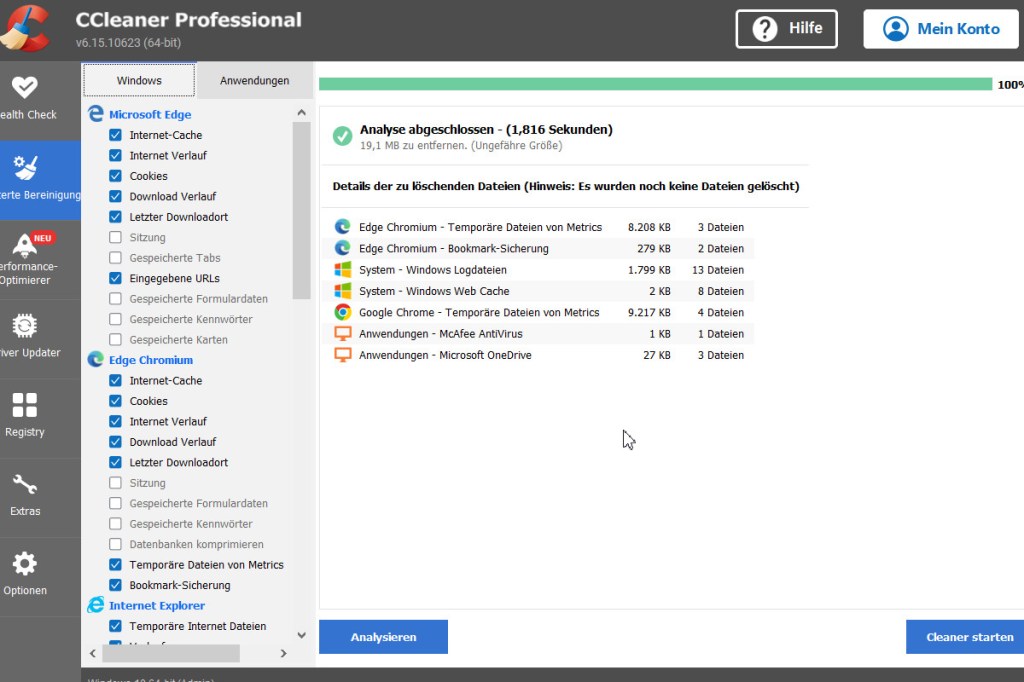Click the Internet Explorer section icon
1024x682 pixels.
click(x=96, y=605)
